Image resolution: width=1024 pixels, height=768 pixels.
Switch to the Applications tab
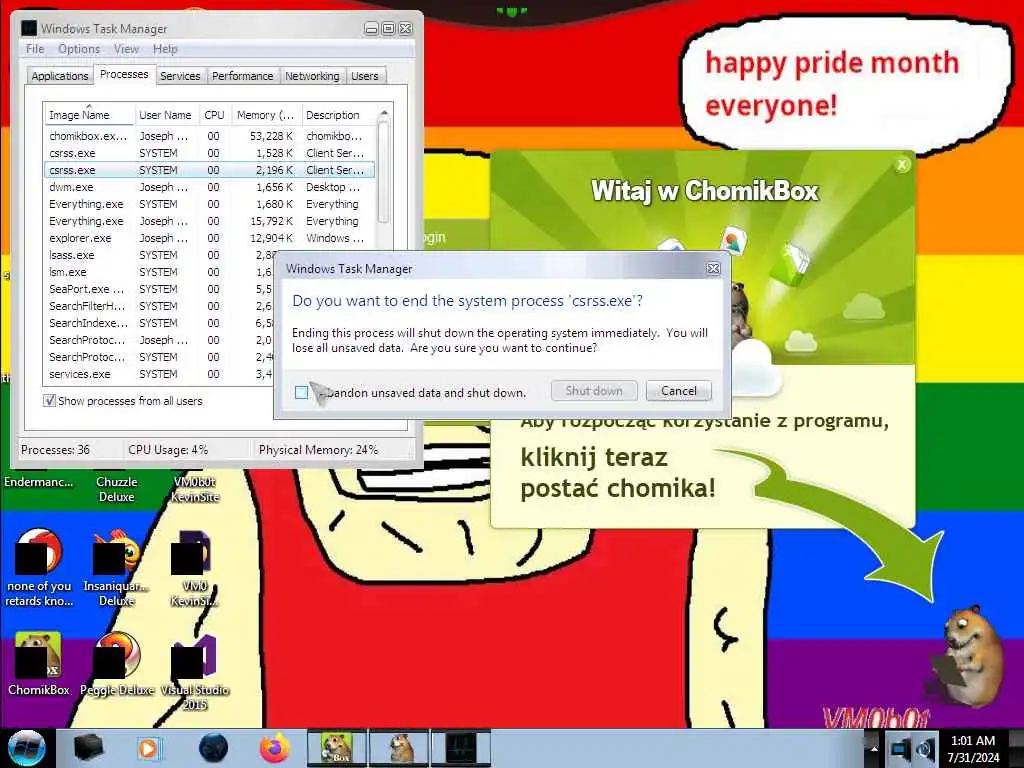[59, 76]
